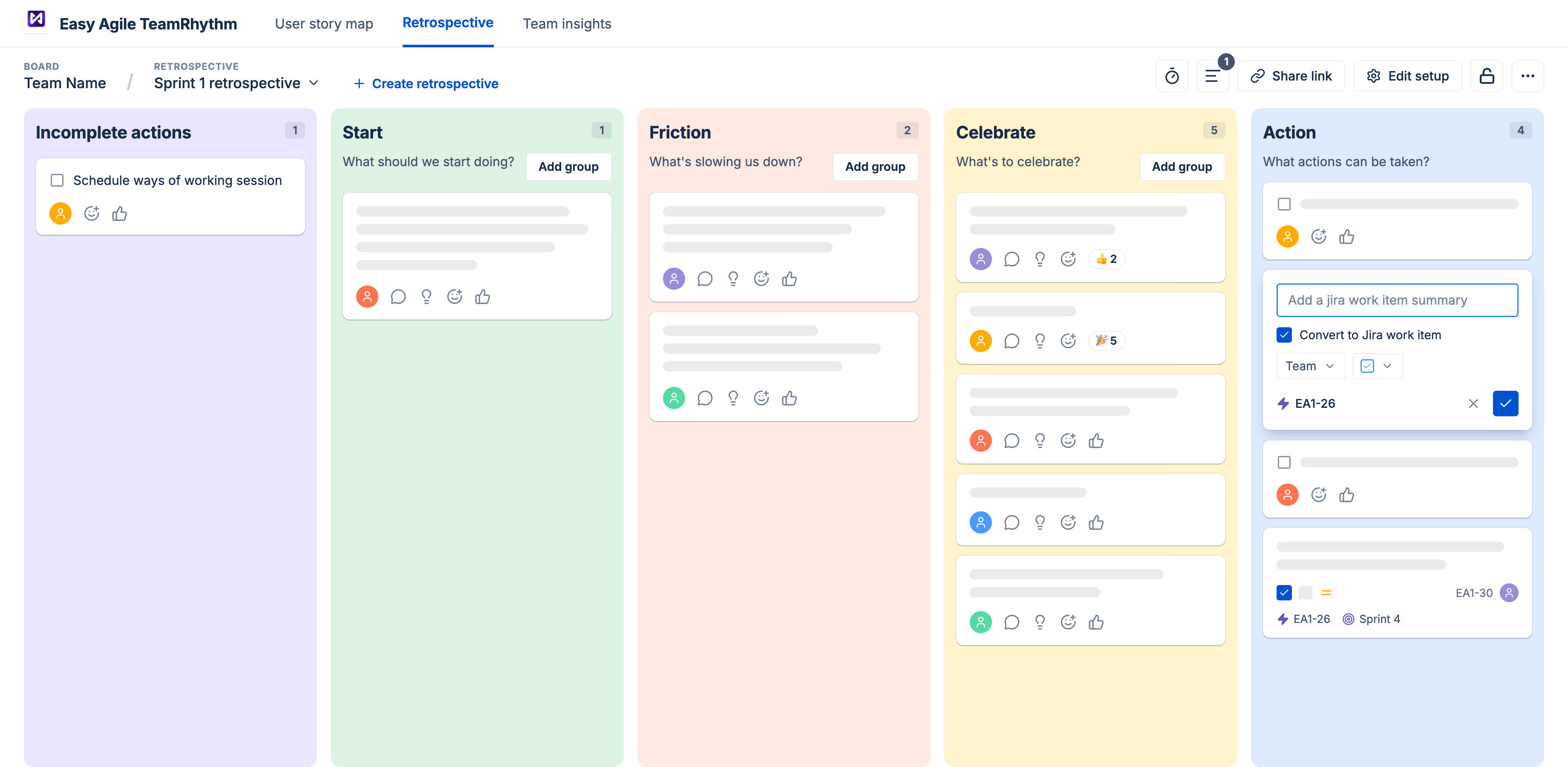The width and height of the screenshot is (1568, 767).
Task: Tick the checkbox on the third Action card
Action: (x=1284, y=463)
